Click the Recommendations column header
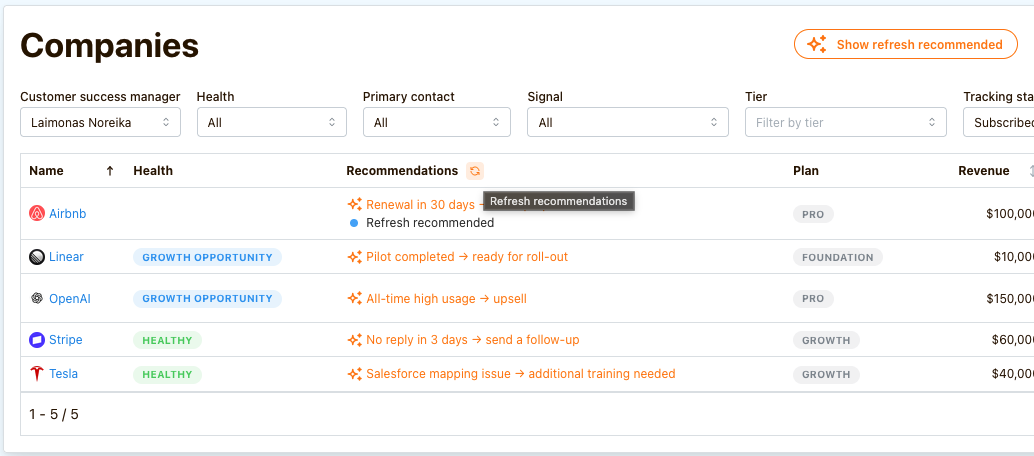 point(402,171)
